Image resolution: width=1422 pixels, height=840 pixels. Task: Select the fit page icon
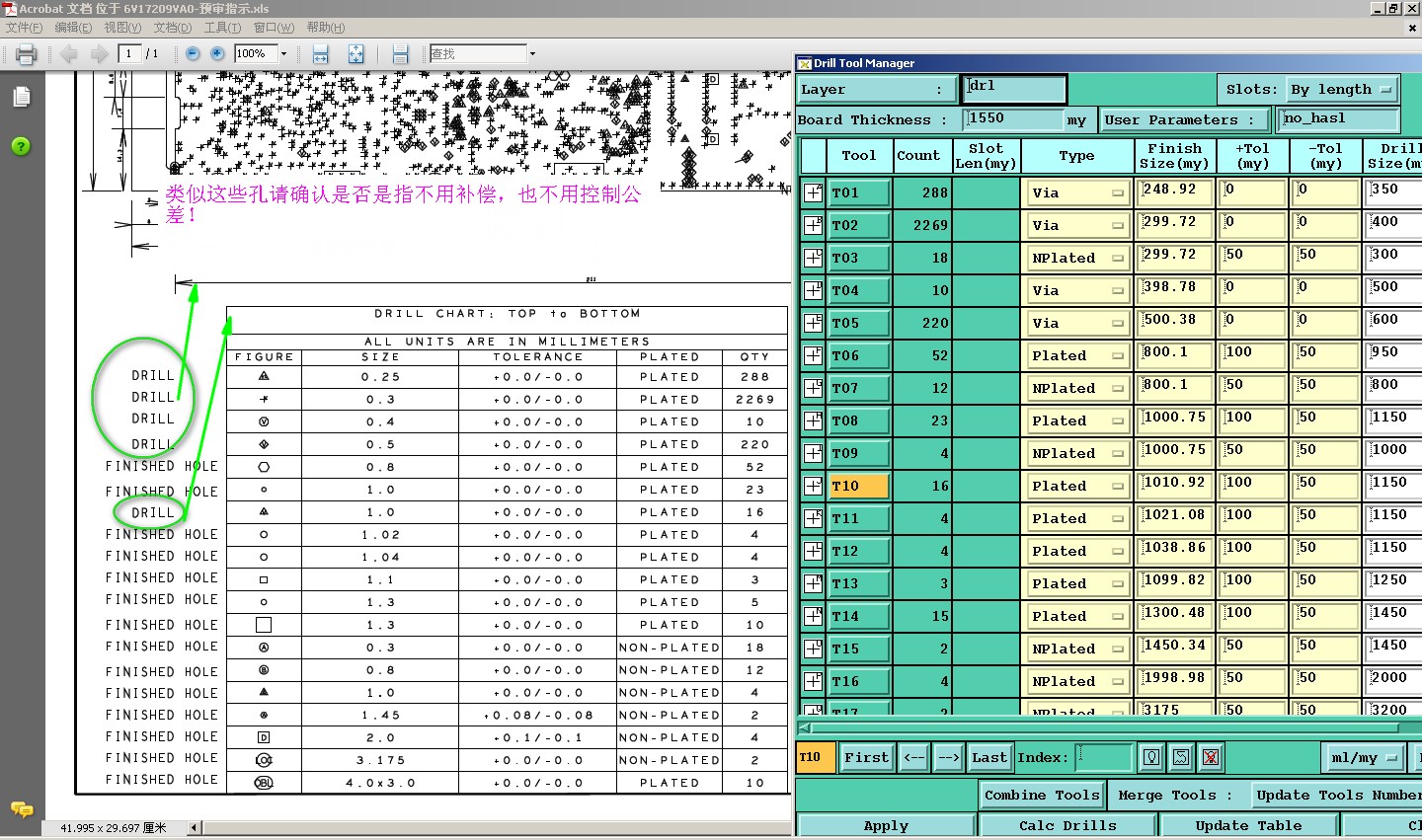click(355, 54)
